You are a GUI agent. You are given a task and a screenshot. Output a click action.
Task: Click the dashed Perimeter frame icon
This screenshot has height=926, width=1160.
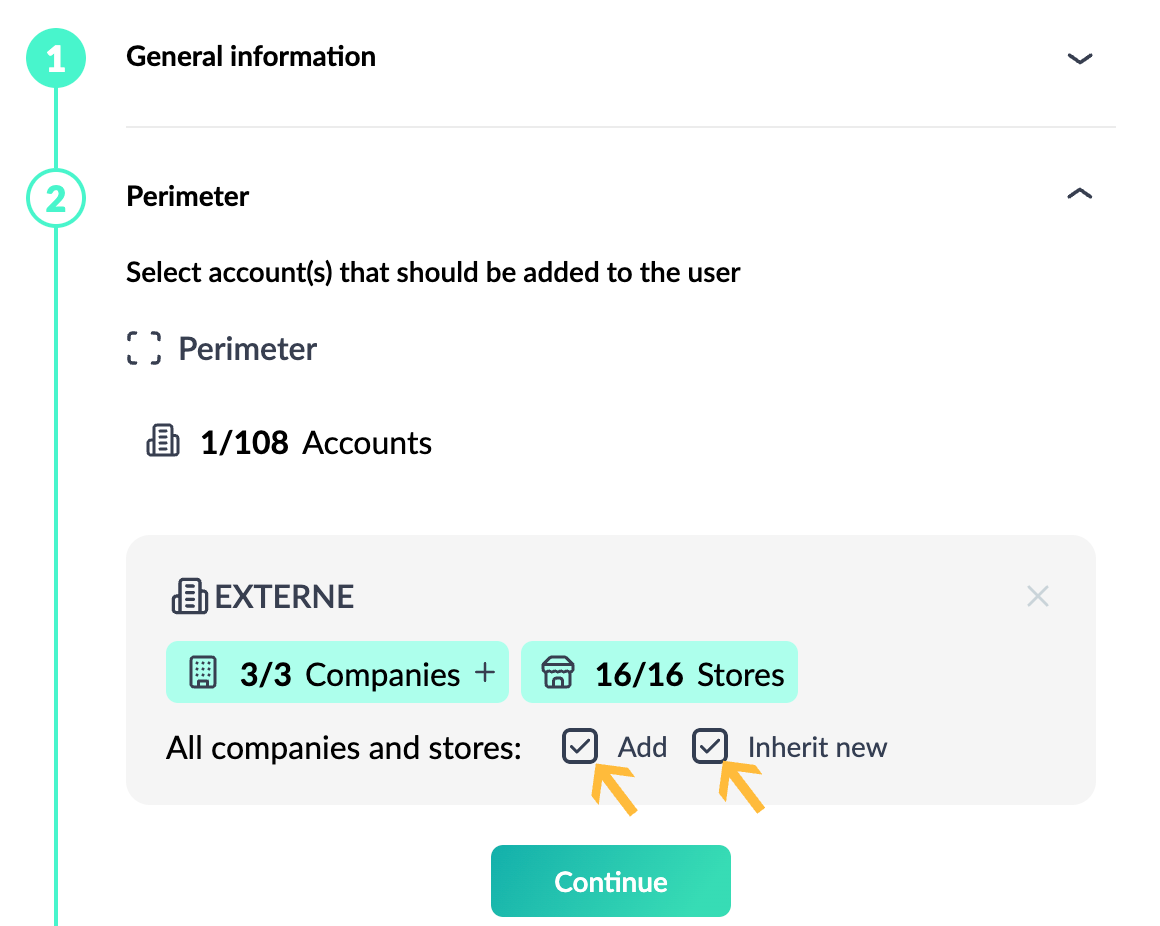tap(144, 348)
